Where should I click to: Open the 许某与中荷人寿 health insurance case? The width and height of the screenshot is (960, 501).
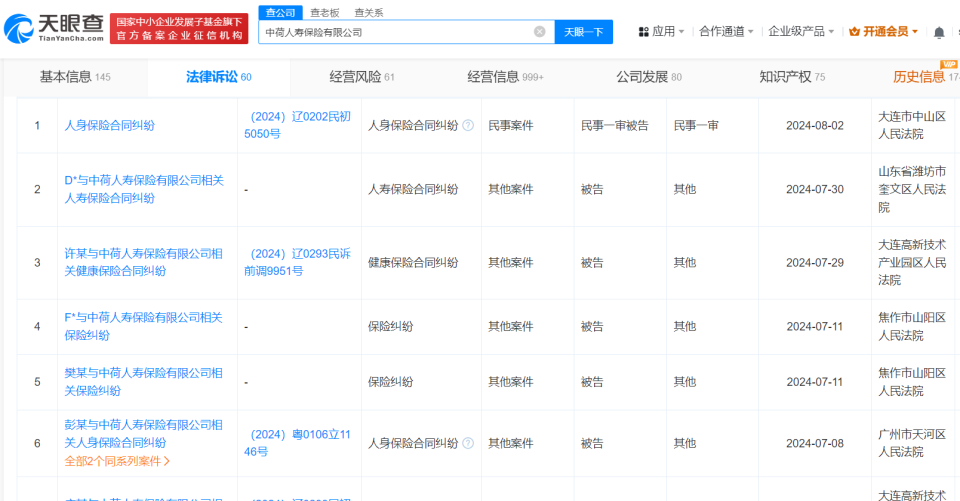click(143, 262)
